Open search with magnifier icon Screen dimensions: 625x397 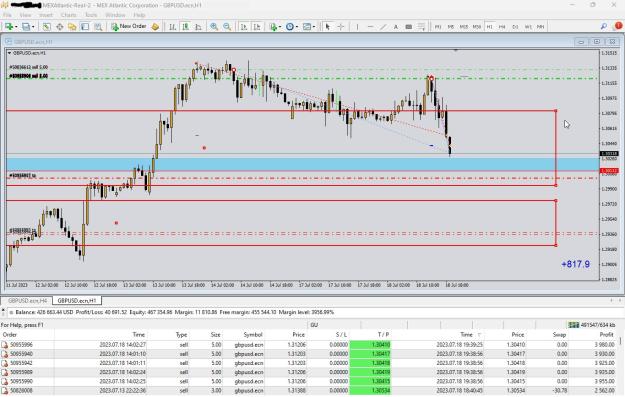click(603, 26)
